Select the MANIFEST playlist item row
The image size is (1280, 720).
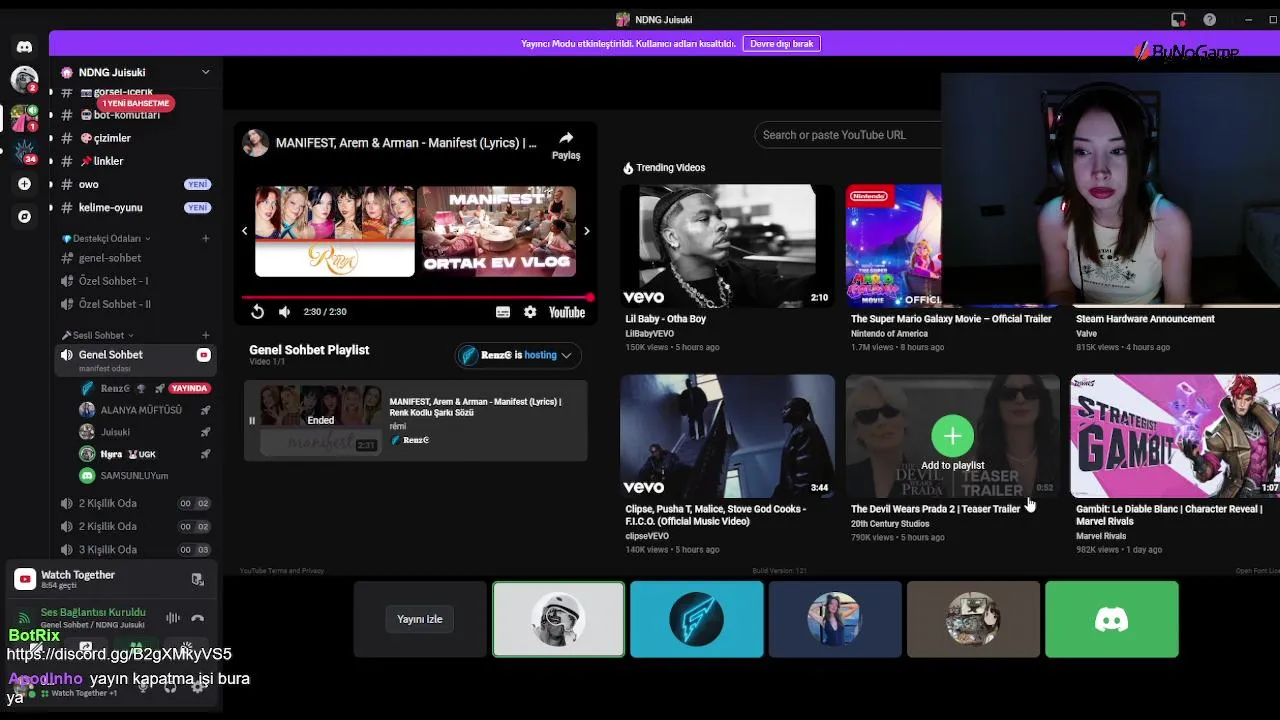point(416,421)
